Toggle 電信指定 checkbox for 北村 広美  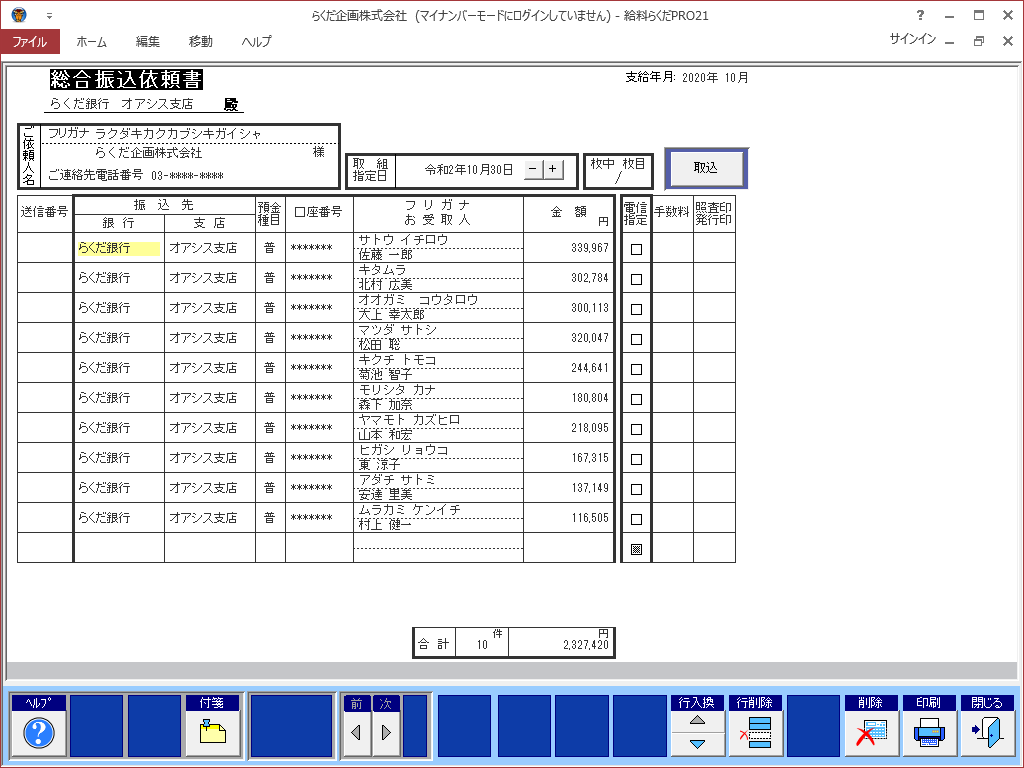point(636,280)
